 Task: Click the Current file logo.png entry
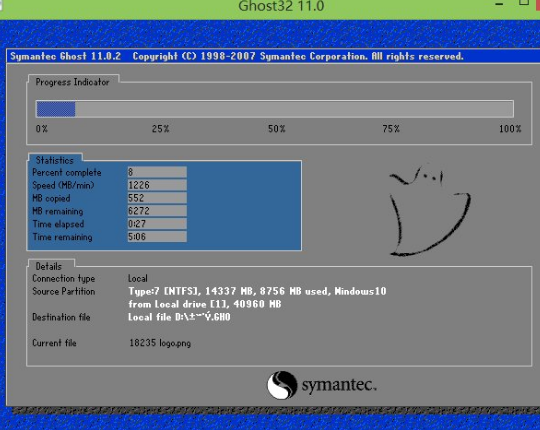click(160, 343)
